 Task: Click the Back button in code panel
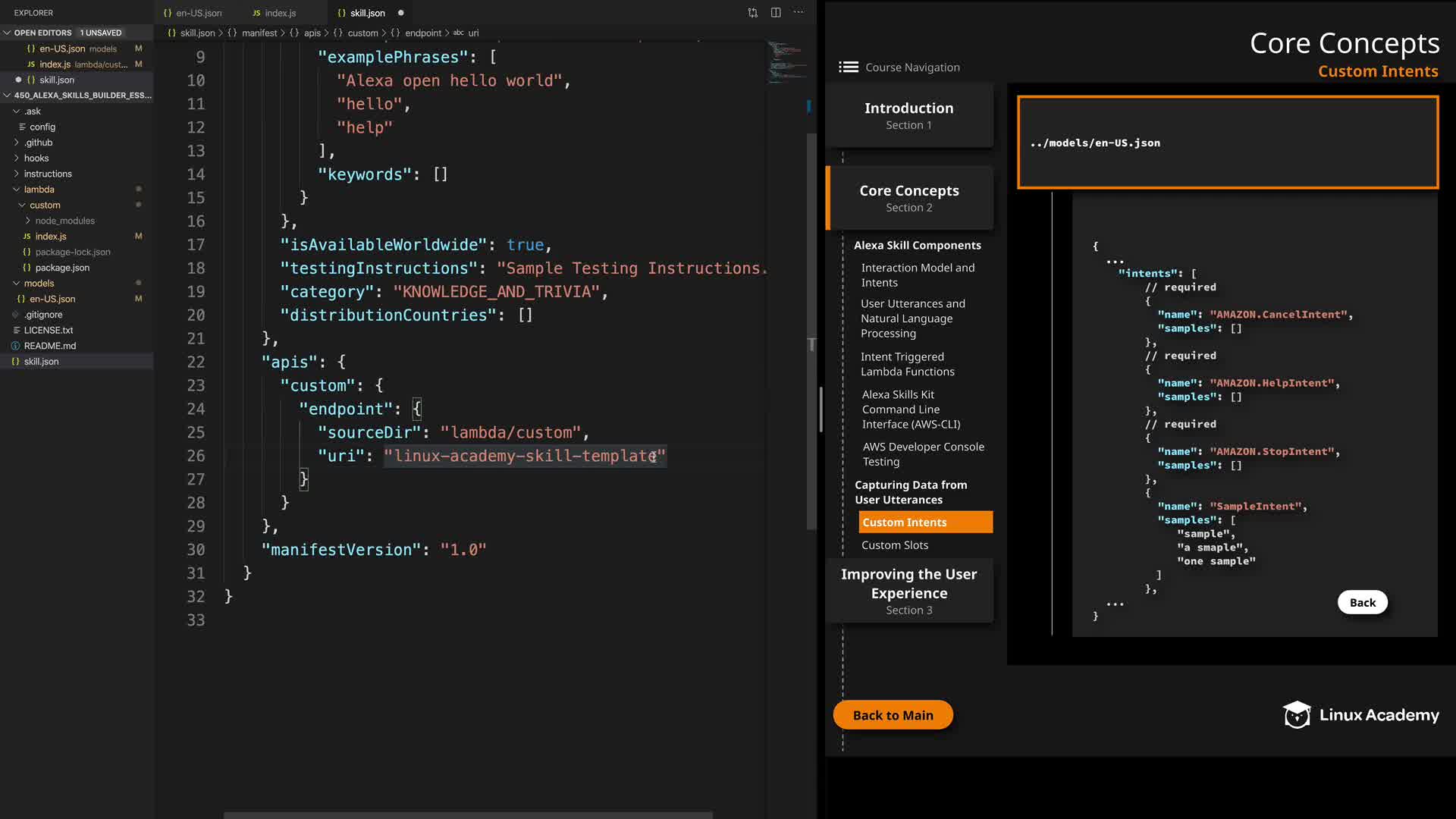[x=1362, y=603]
